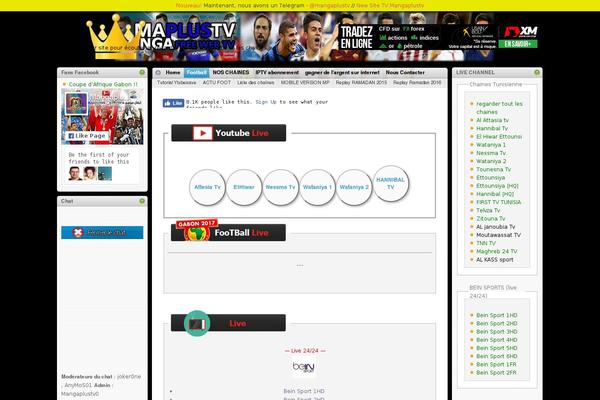Image resolution: width=600 pixels, height=400 pixels.
Task: Click the Gabon 2017 Football Live badge
Action: click(197, 230)
